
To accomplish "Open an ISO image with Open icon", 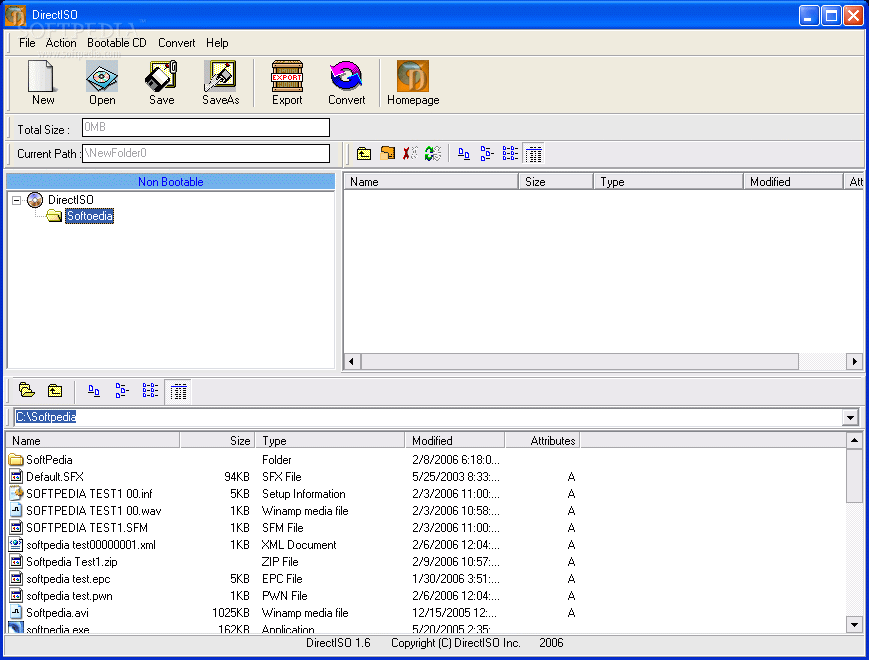I will [102, 76].
